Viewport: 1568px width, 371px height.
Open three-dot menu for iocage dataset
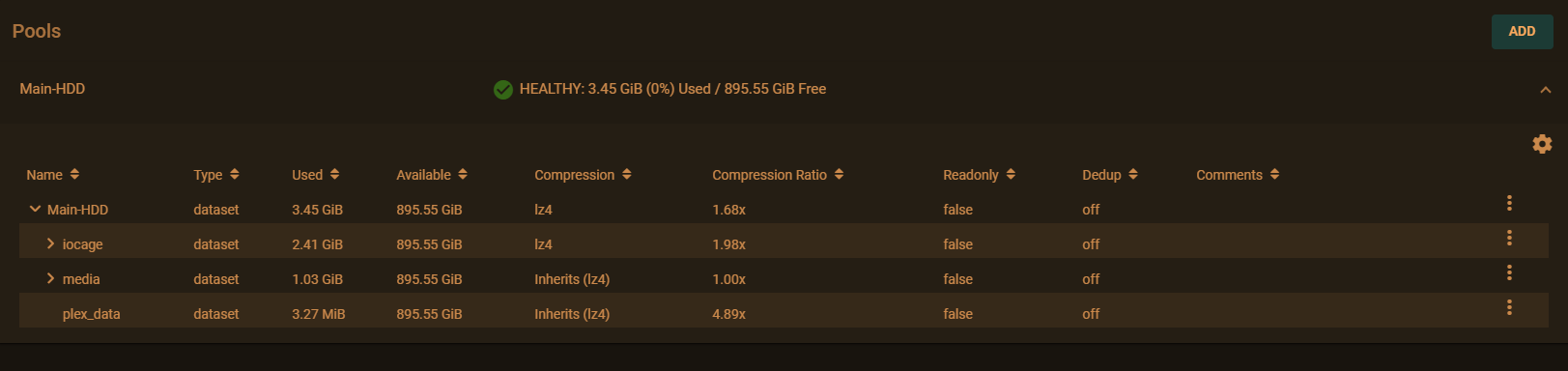click(1509, 238)
